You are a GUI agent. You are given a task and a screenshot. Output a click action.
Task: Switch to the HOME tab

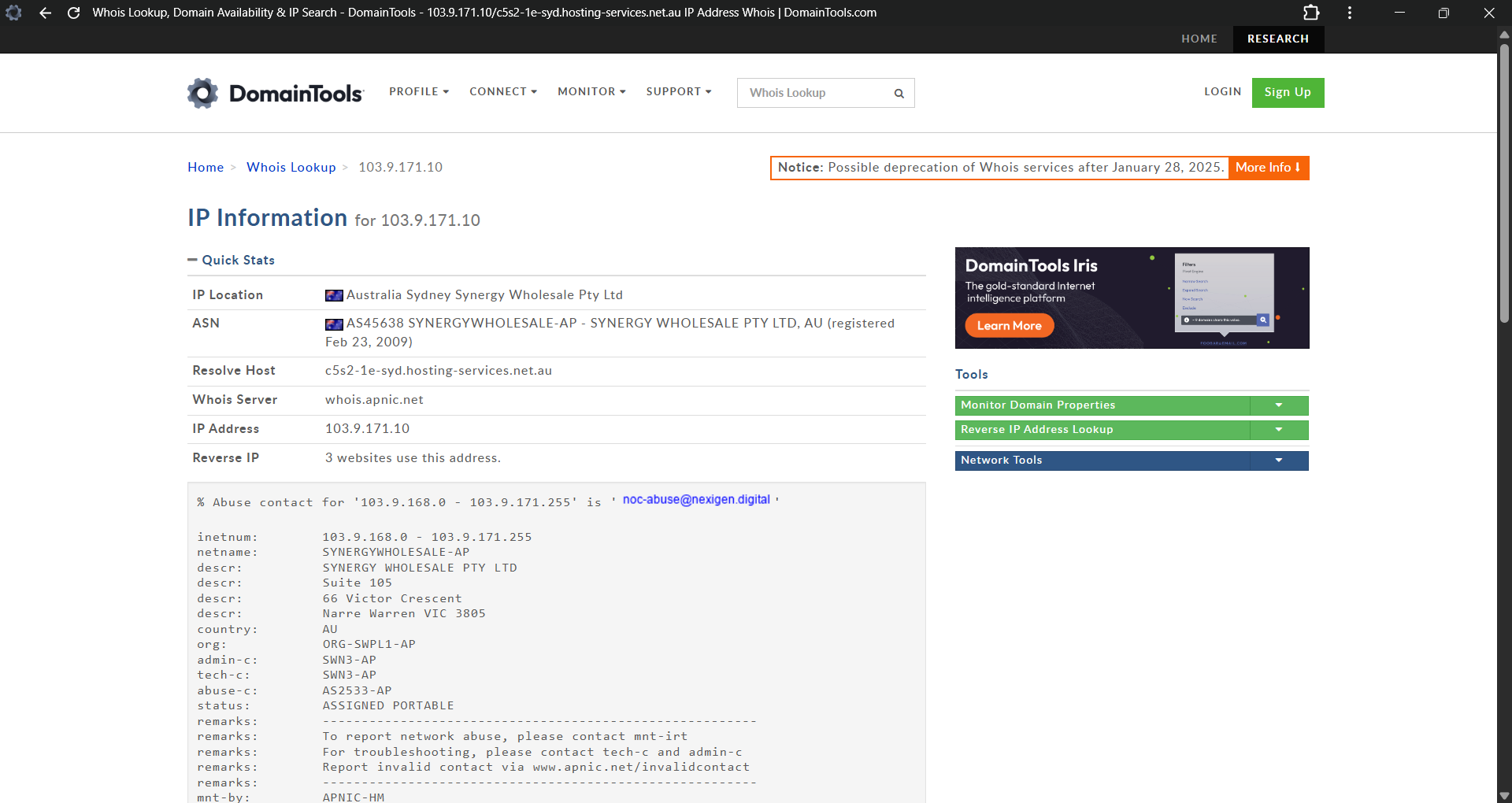pos(1199,39)
